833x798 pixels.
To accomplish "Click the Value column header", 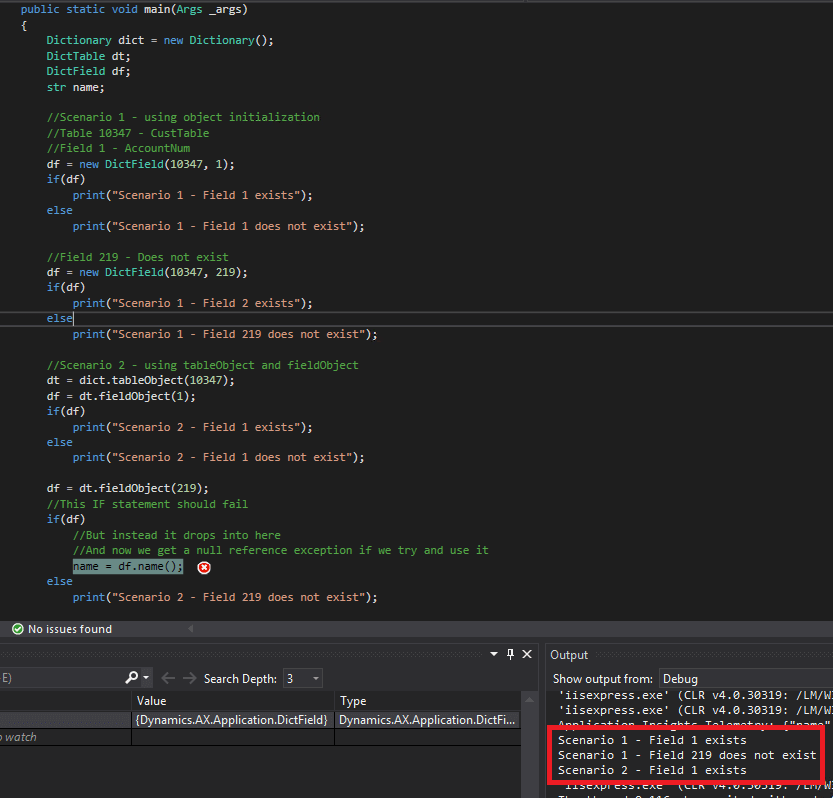I will pos(233,701).
